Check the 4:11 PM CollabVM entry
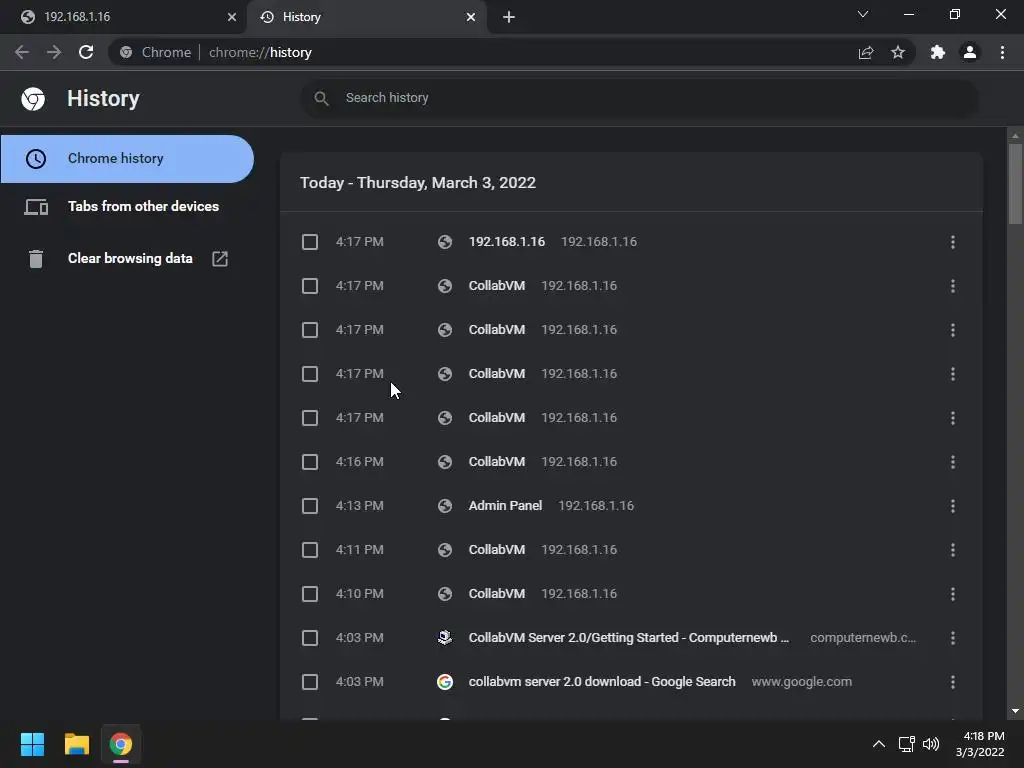 click(x=310, y=550)
